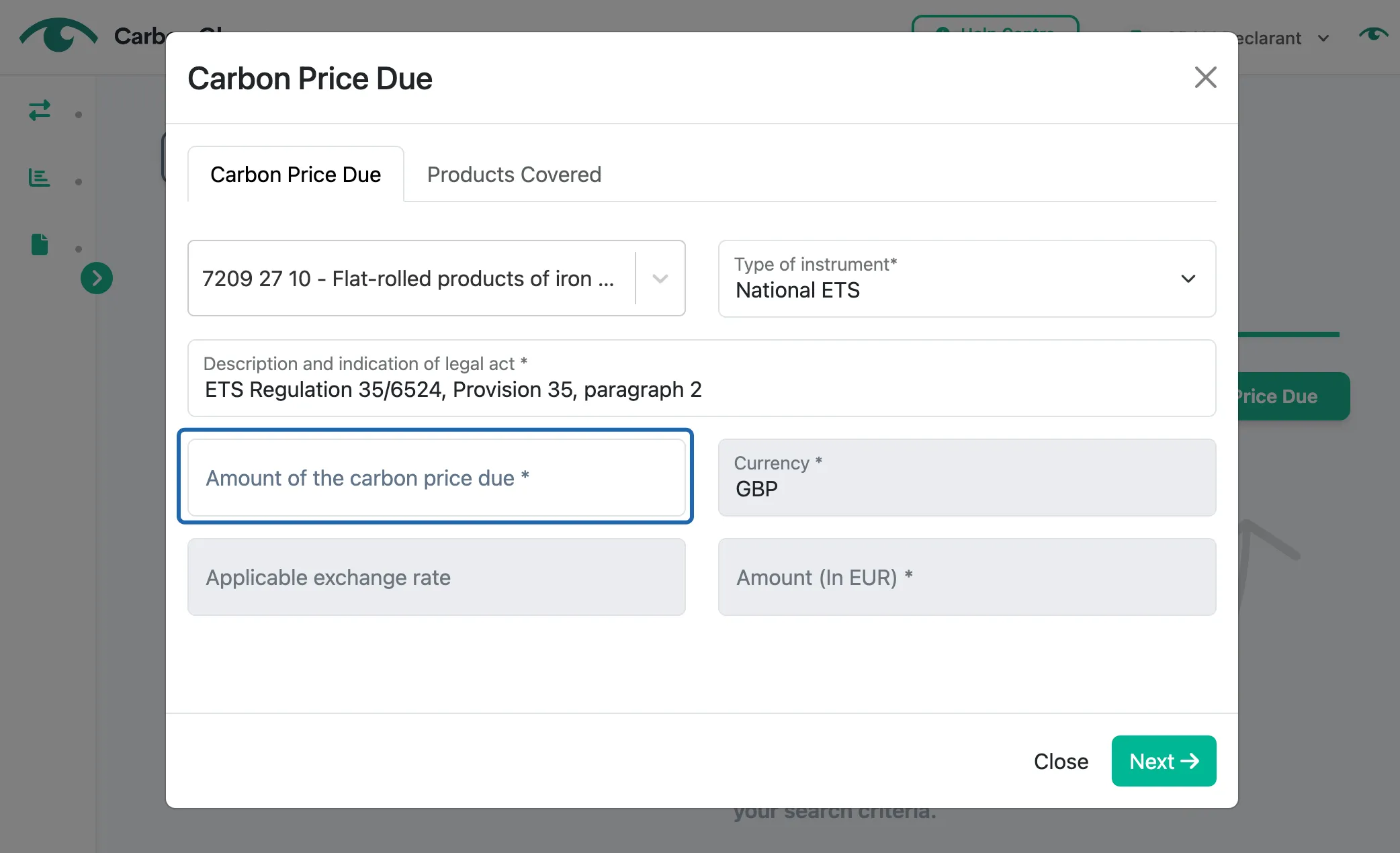Click the Close button in dialog footer
Viewport: 1400px width, 853px height.
pos(1061,761)
